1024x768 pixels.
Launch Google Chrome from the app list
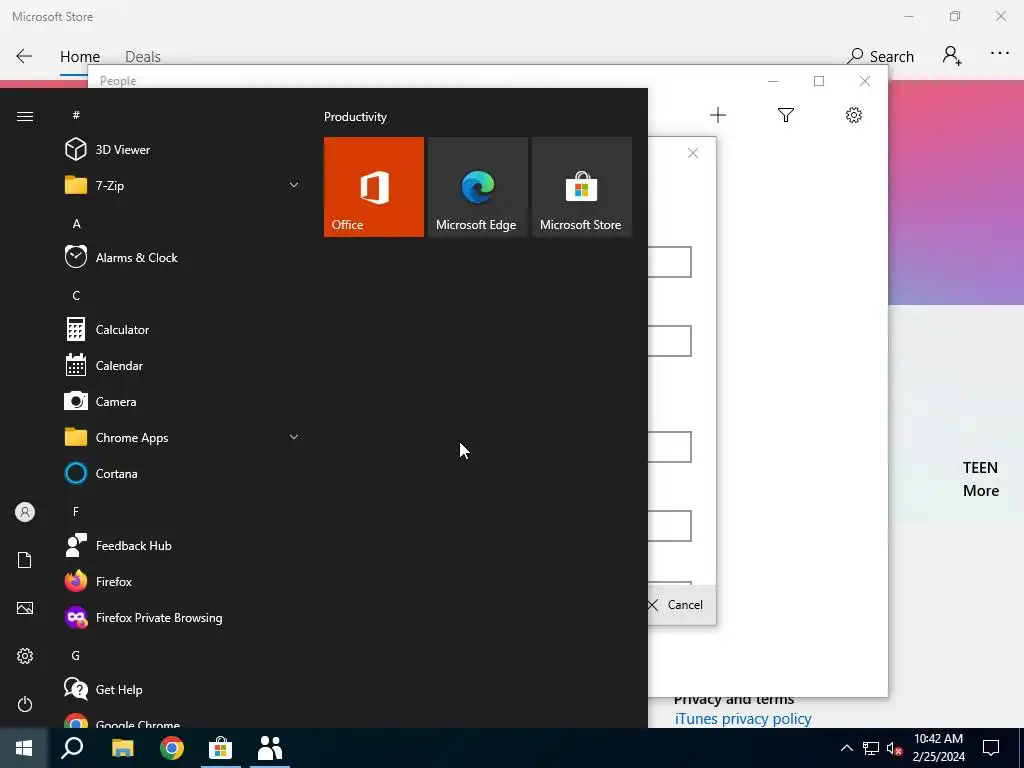point(183,720)
